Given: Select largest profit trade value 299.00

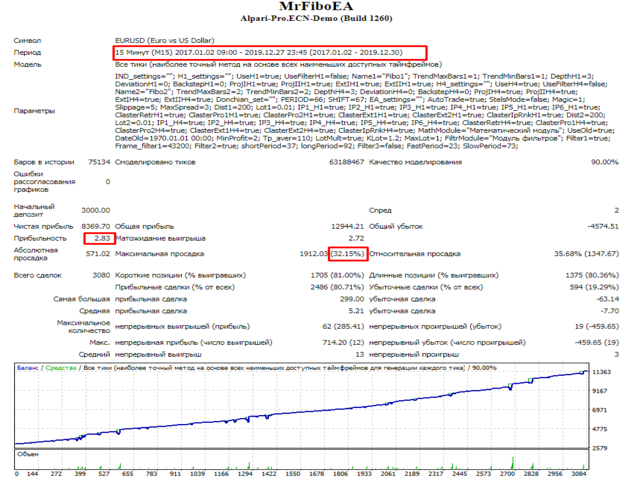Looking at the screenshot, I should (352, 299).
